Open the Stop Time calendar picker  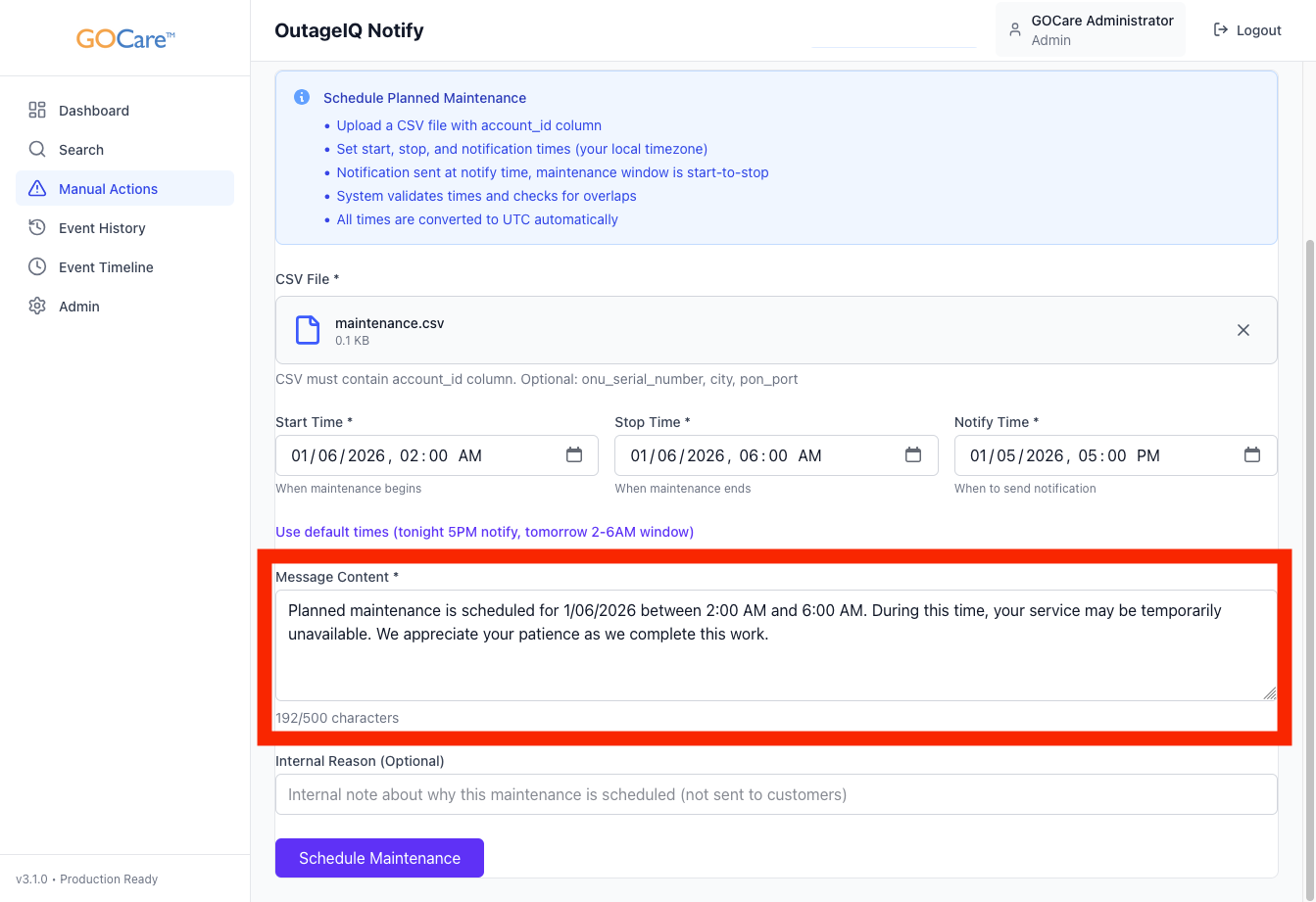(x=913, y=455)
